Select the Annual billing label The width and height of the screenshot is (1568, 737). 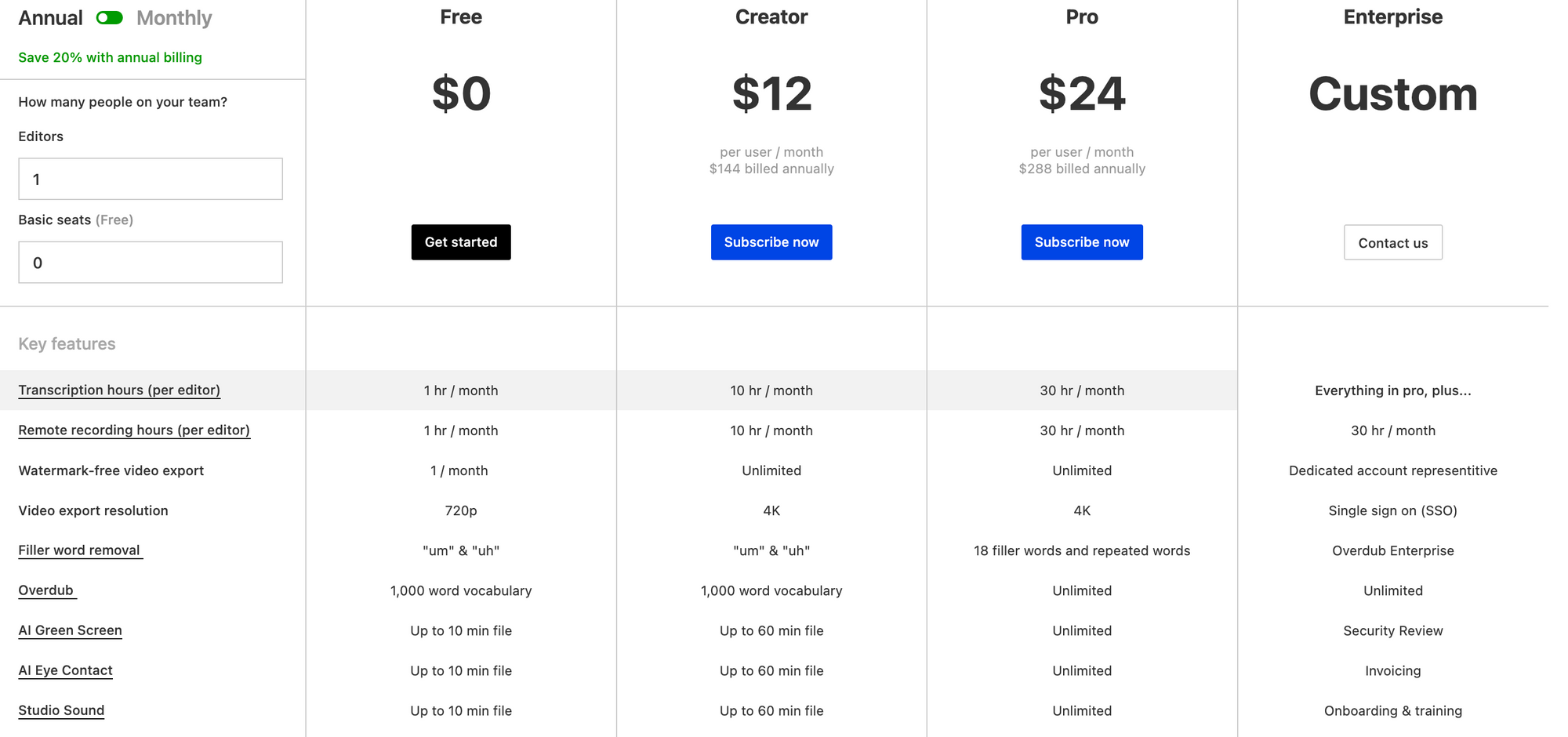(50, 18)
